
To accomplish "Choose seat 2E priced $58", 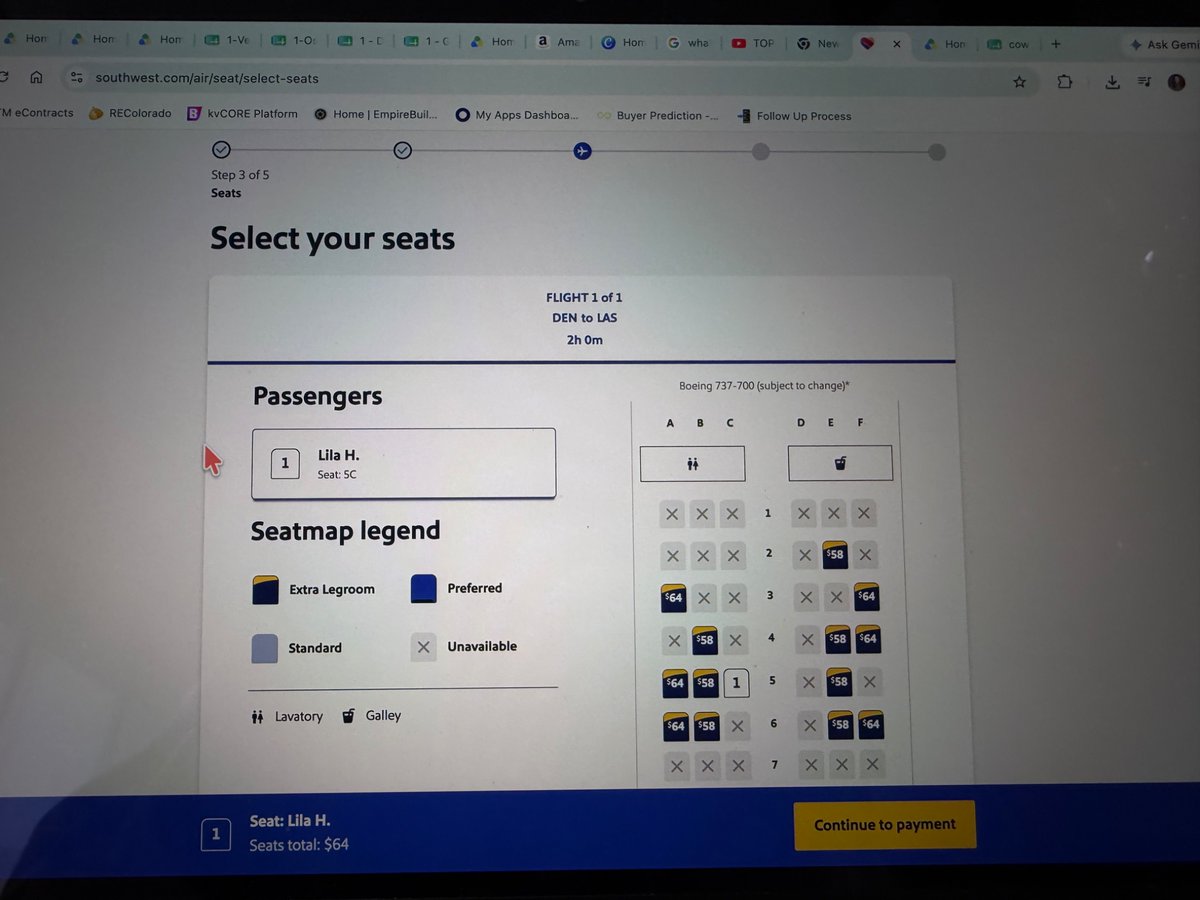I will 835,555.
